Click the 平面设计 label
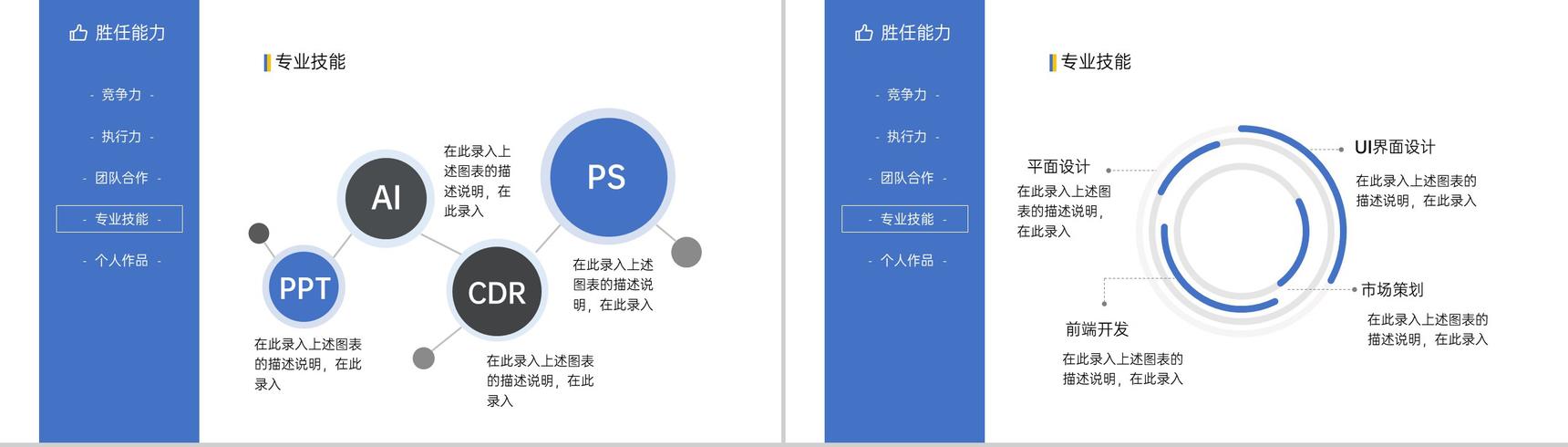 pyautogui.click(x=1058, y=167)
